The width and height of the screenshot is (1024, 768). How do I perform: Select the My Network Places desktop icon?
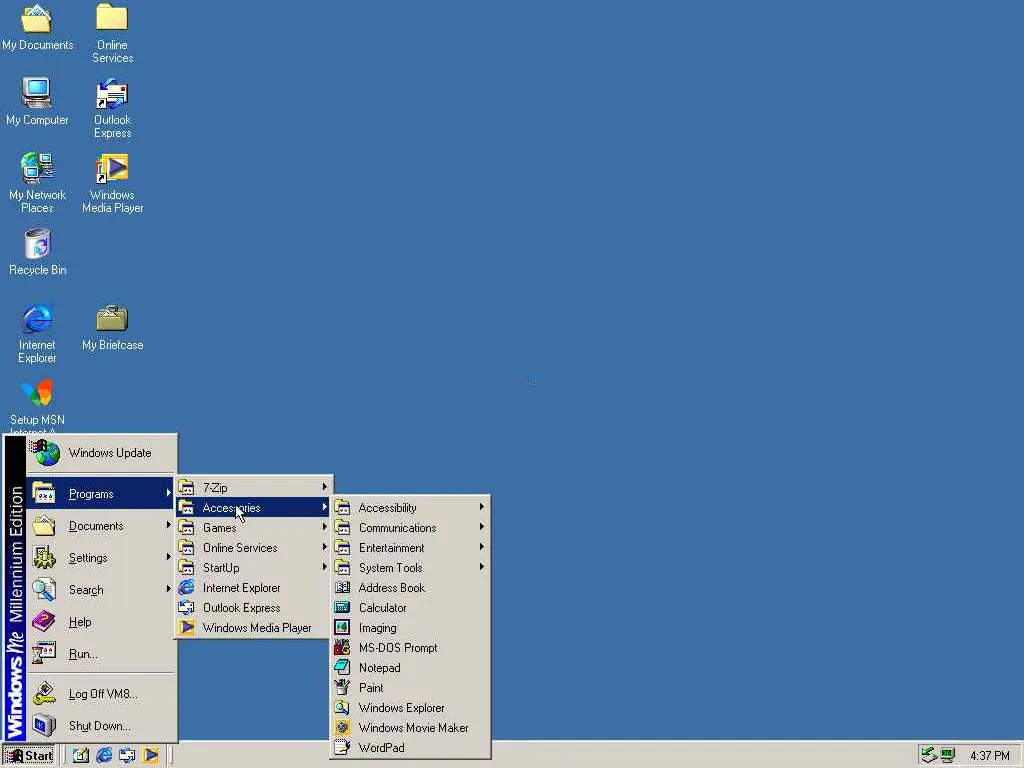(x=37, y=183)
